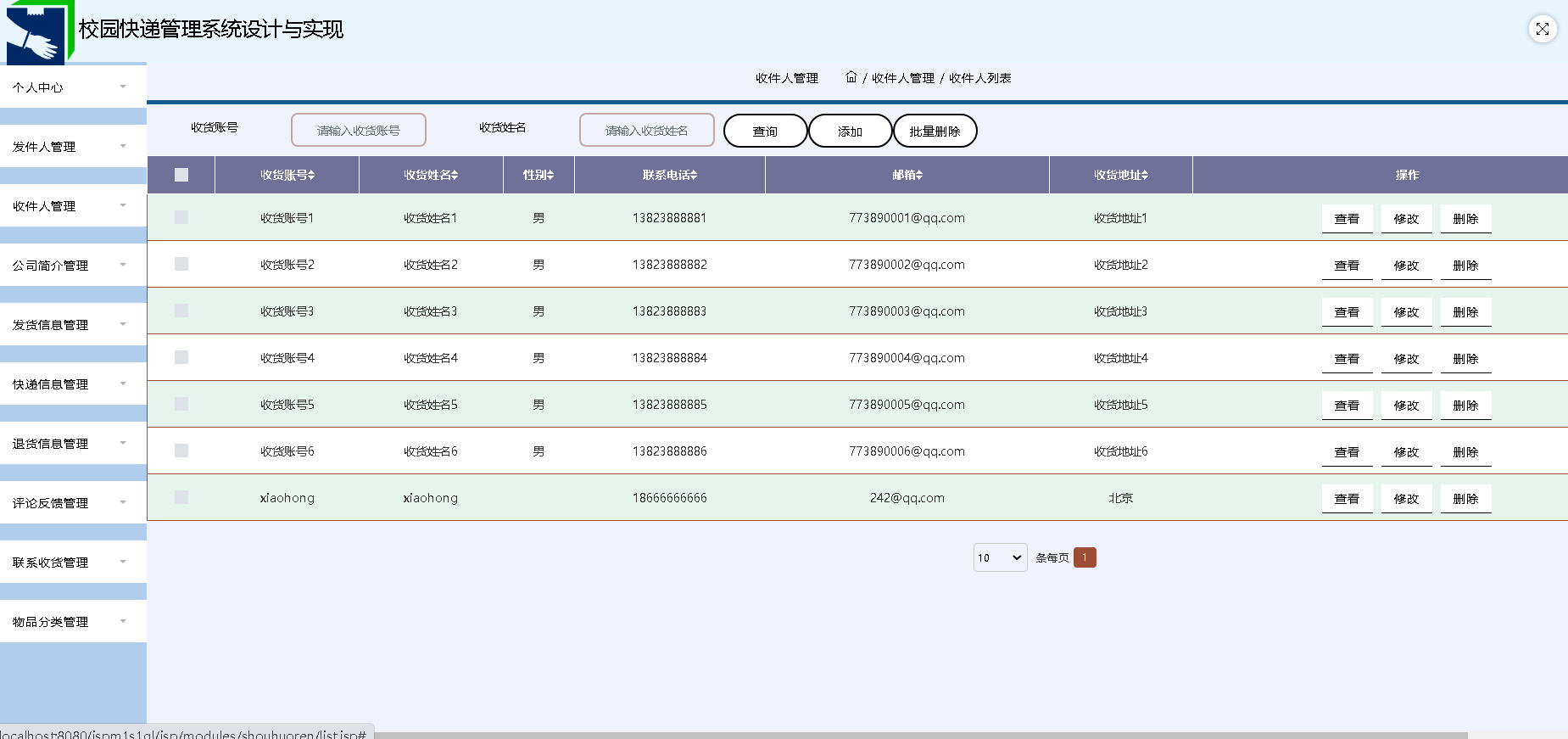Check the row checkbox for 收货账号1
This screenshot has width=1568, height=739.
tap(181, 217)
